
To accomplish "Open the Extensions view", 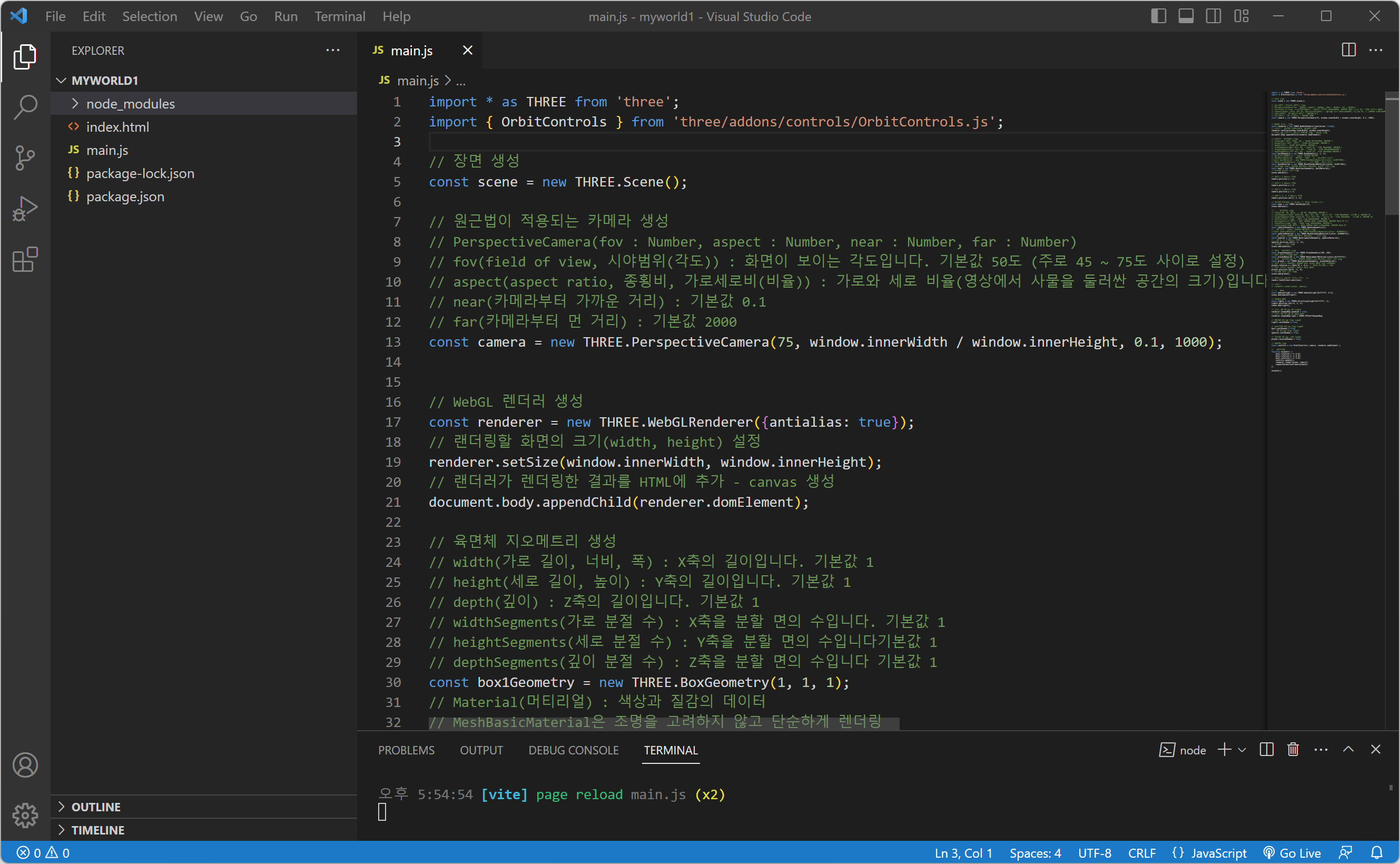I will (x=25, y=260).
